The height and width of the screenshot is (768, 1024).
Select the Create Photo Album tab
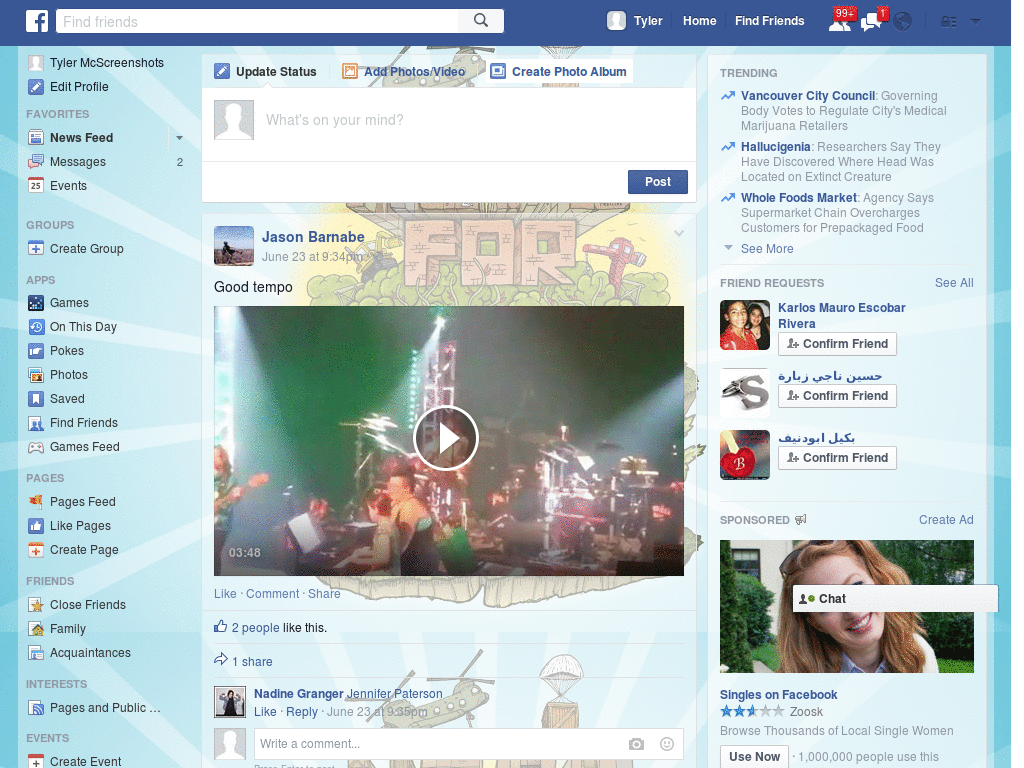559,72
